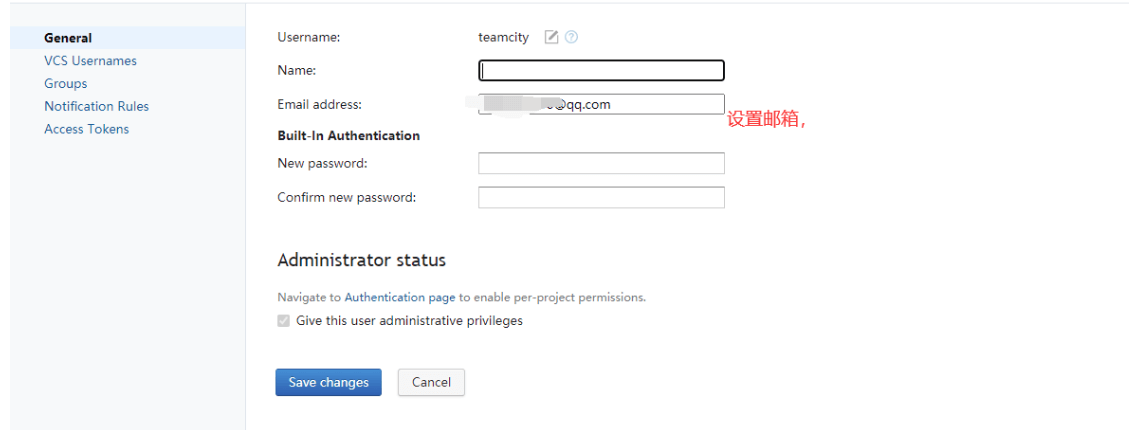Screen dimensions: 1129x430
Task: Open the username help question-mark icon
Action: point(571,37)
